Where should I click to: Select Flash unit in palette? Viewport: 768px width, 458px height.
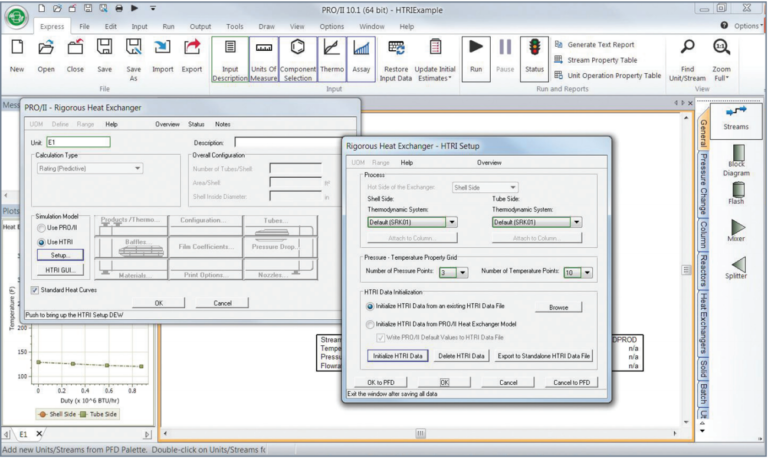736,193
